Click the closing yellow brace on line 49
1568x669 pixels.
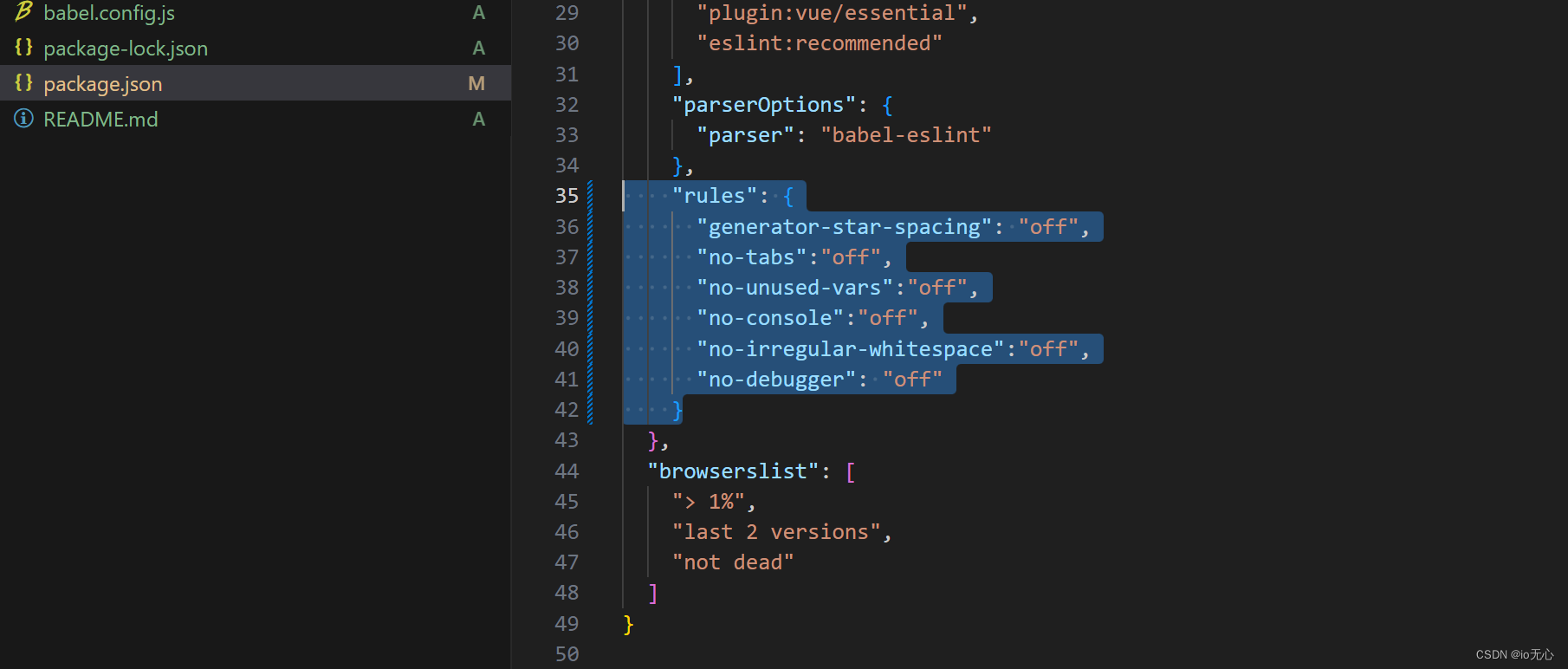pyautogui.click(x=628, y=624)
